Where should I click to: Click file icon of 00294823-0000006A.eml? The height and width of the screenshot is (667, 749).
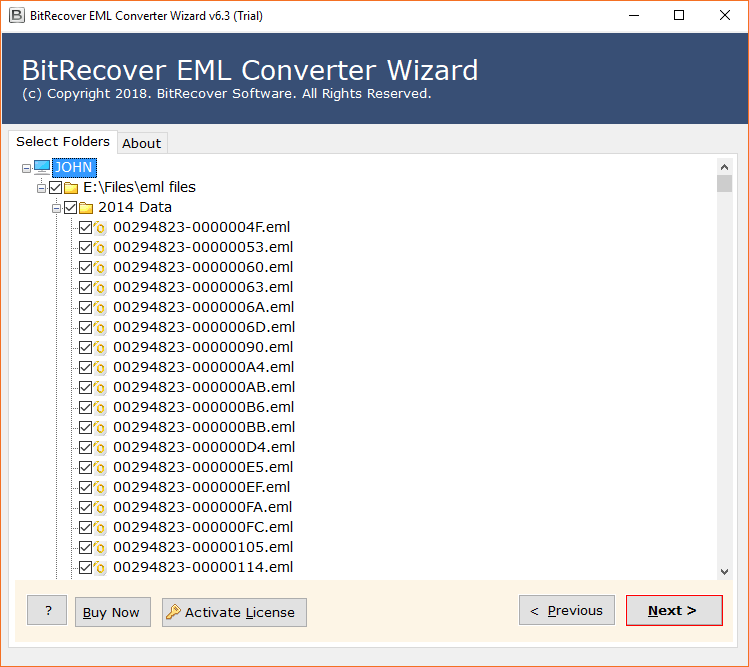(x=100, y=308)
